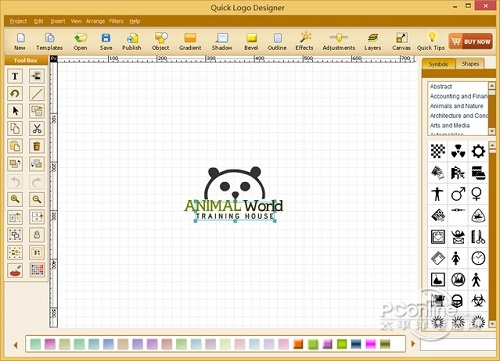The width and height of the screenshot is (500, 361).
Task: Click the scissors cut tool
Action: (37, 128)
